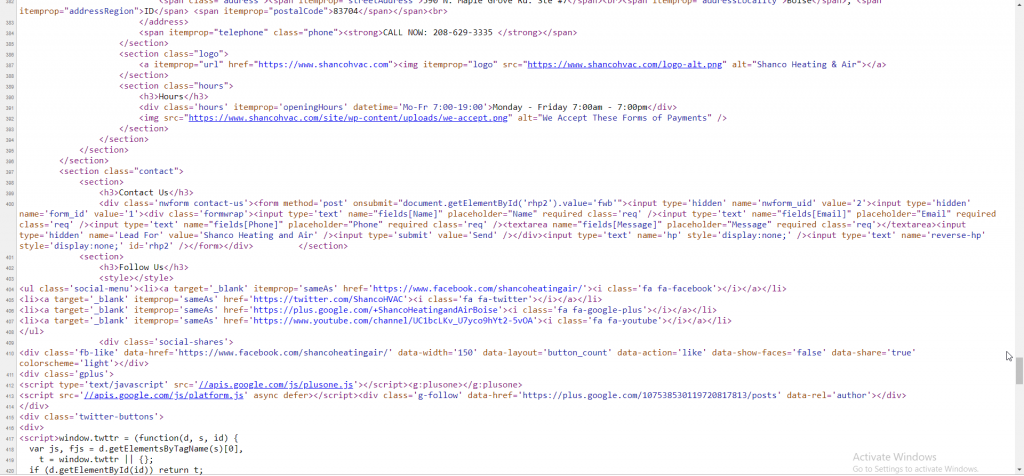This screenshot has height=476, width=1024.
Task: Click the section class="hours" tag
Action: pos(176,86)
